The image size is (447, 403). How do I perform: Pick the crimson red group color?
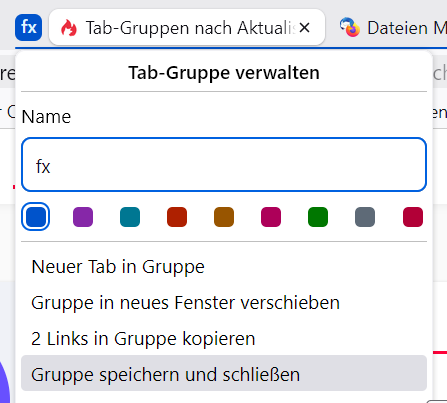coord(413,217)
